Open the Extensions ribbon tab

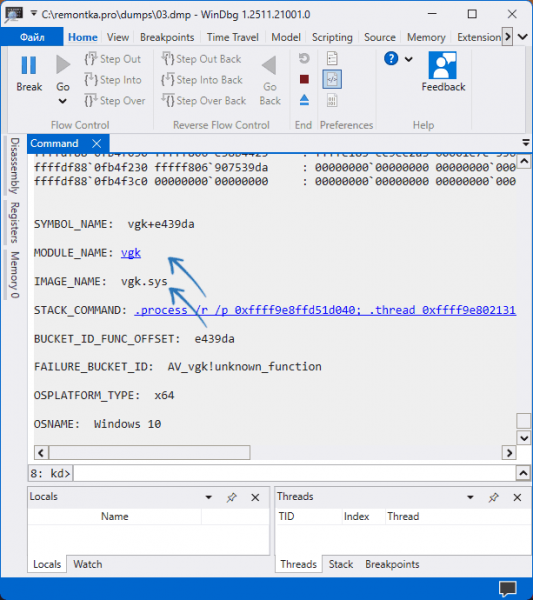click(x=479, y=37)
